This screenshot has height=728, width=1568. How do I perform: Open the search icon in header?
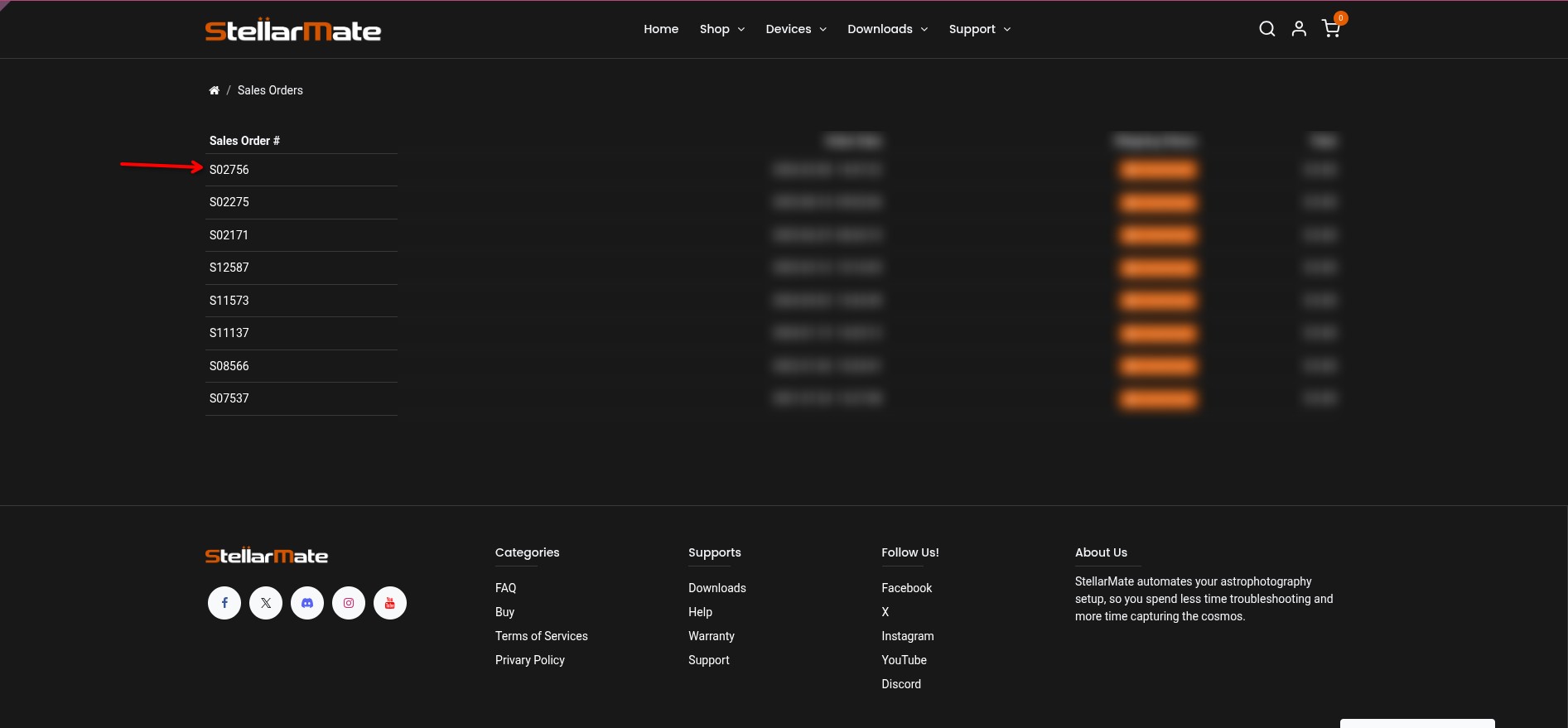1266,29
